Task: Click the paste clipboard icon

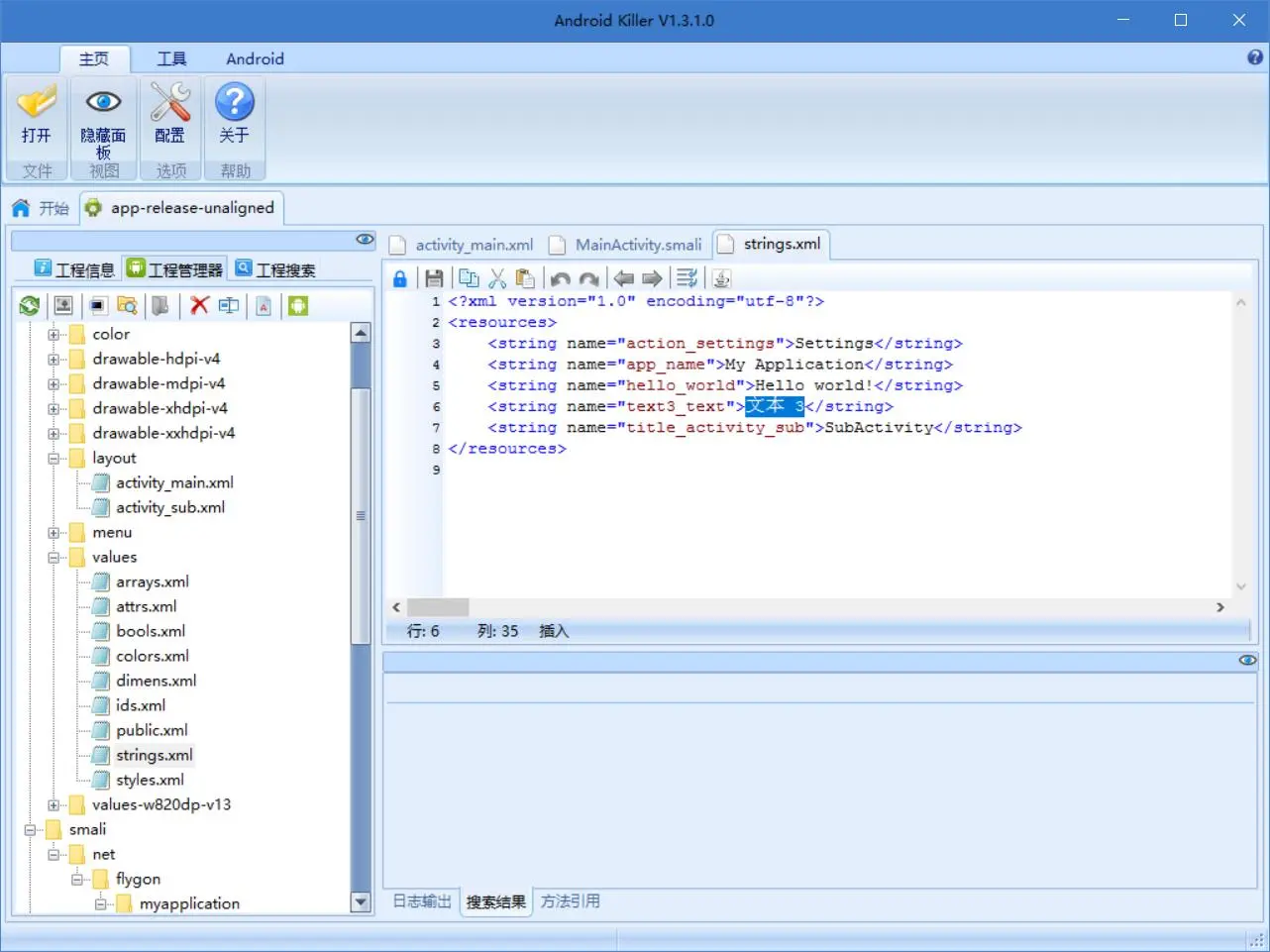Action: 525,278
